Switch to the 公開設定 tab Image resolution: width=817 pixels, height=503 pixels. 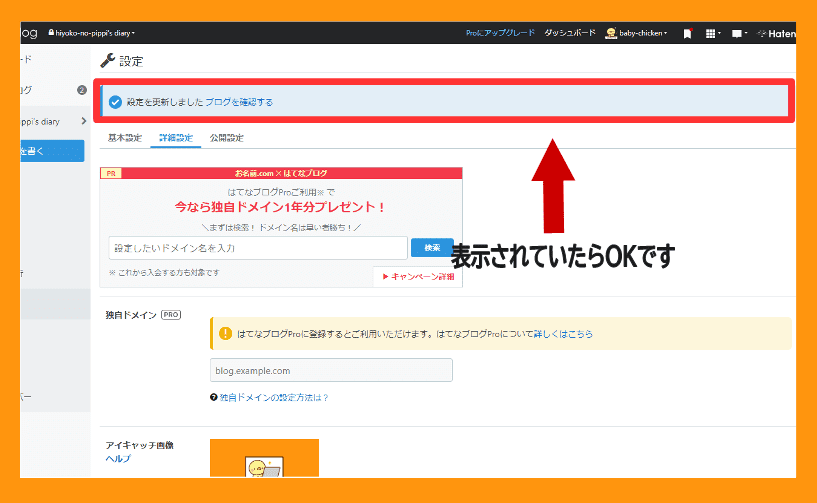[x=227, y=138]
